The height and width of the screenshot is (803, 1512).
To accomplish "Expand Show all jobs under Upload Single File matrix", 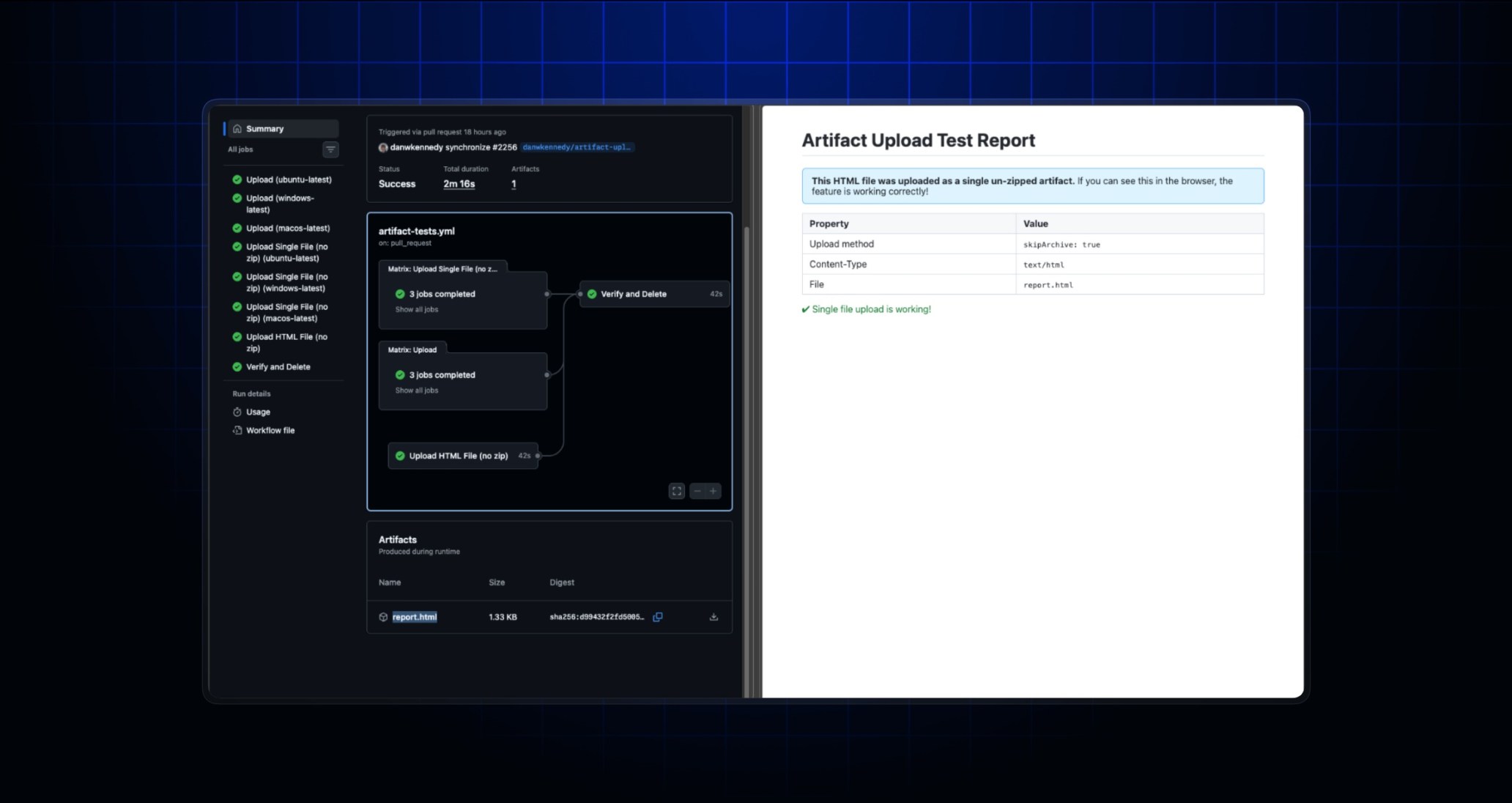I will tap(417, 310).
